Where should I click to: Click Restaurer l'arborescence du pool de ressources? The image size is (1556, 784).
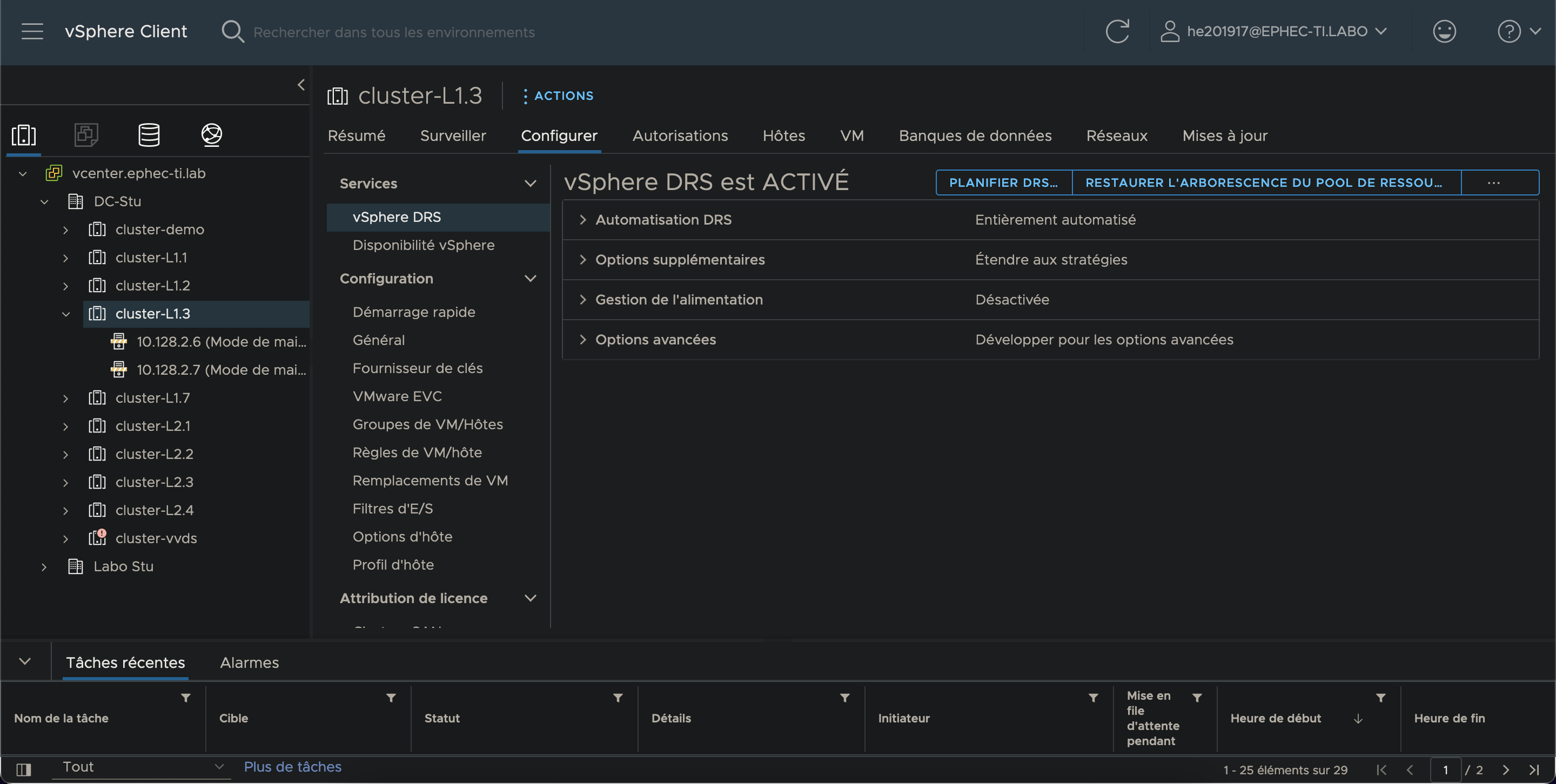click(x=1266, y=183)
